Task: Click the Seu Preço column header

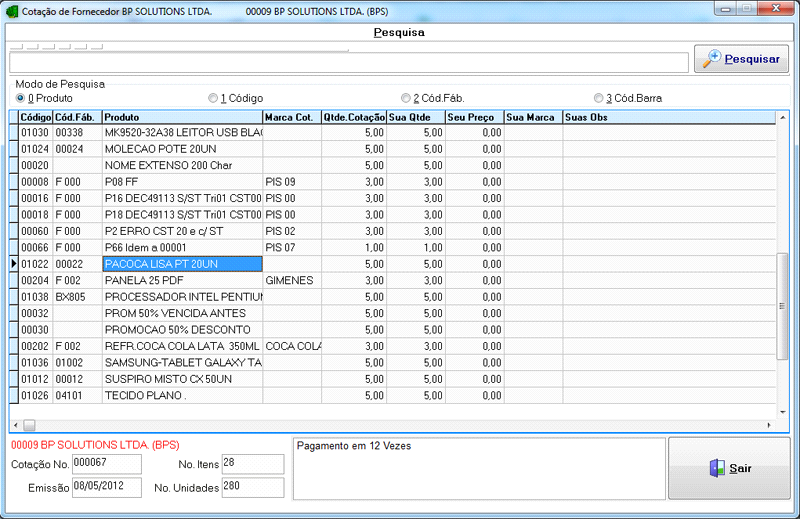Action: (x=474, y=117)
